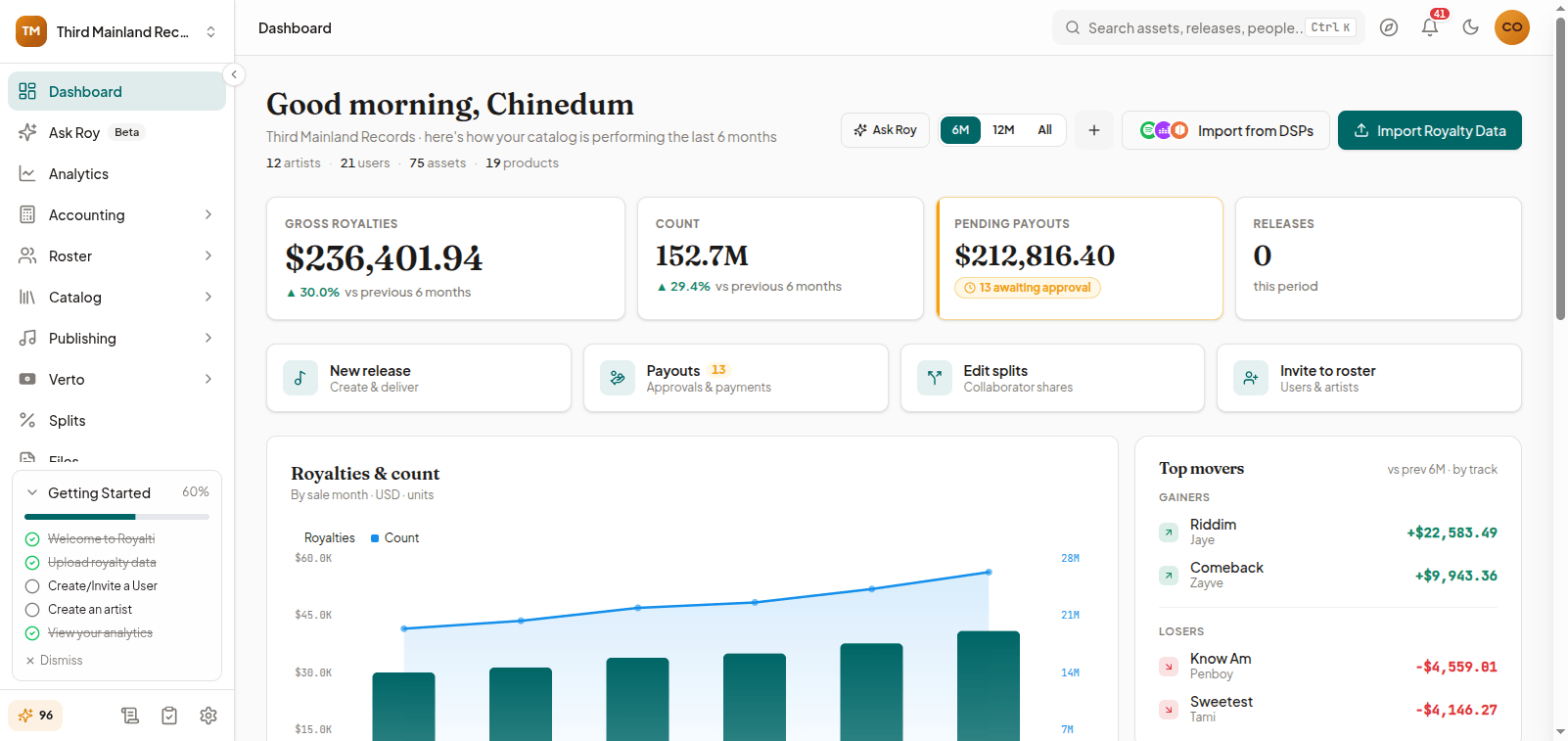Open the Invite to roster quick action
1568x741 pixels.
1369,378
